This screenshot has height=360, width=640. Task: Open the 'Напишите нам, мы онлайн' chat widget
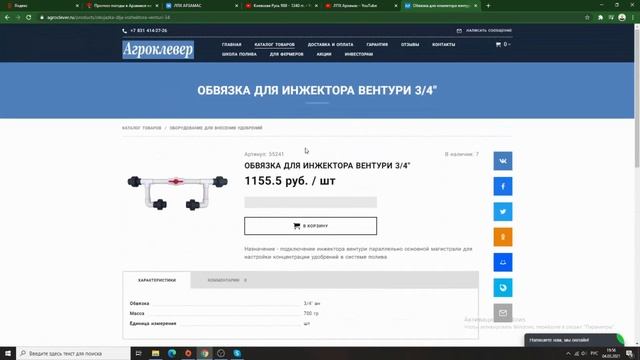click(x=573, y=340)
